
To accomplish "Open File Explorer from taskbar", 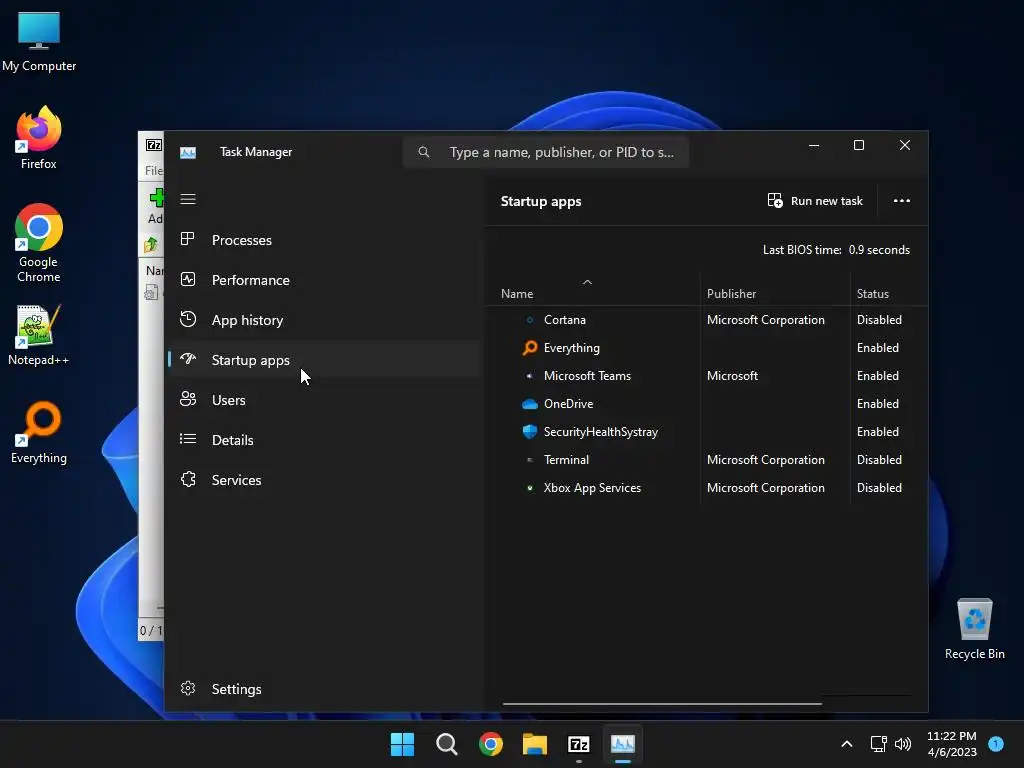I will (535, 744).
